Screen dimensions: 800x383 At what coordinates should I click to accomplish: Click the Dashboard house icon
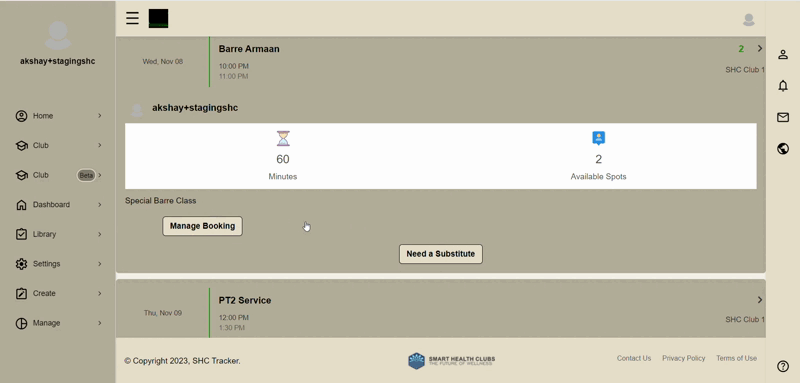(21, 205)
